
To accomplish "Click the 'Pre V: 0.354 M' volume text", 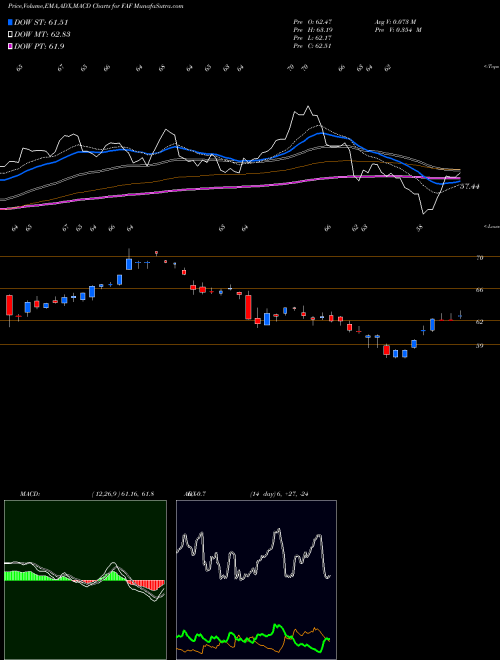I will point(398,30).
